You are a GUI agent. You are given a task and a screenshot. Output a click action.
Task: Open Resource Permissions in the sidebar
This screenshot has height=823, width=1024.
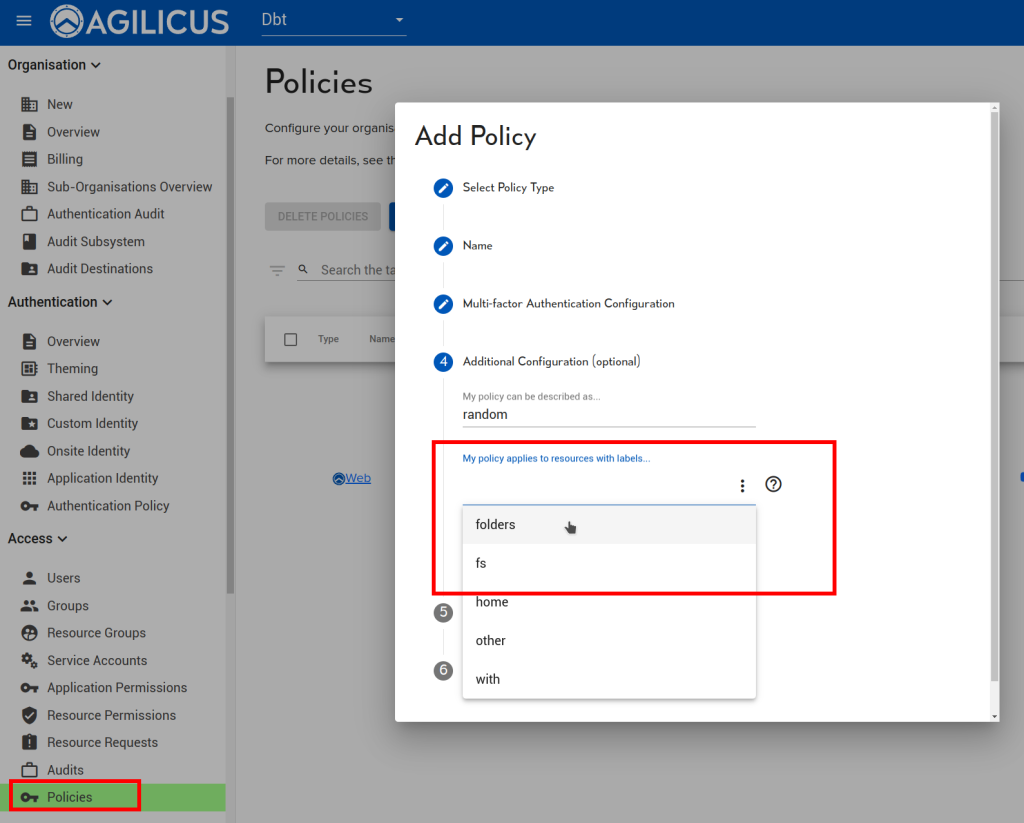[x=111, y=715]
